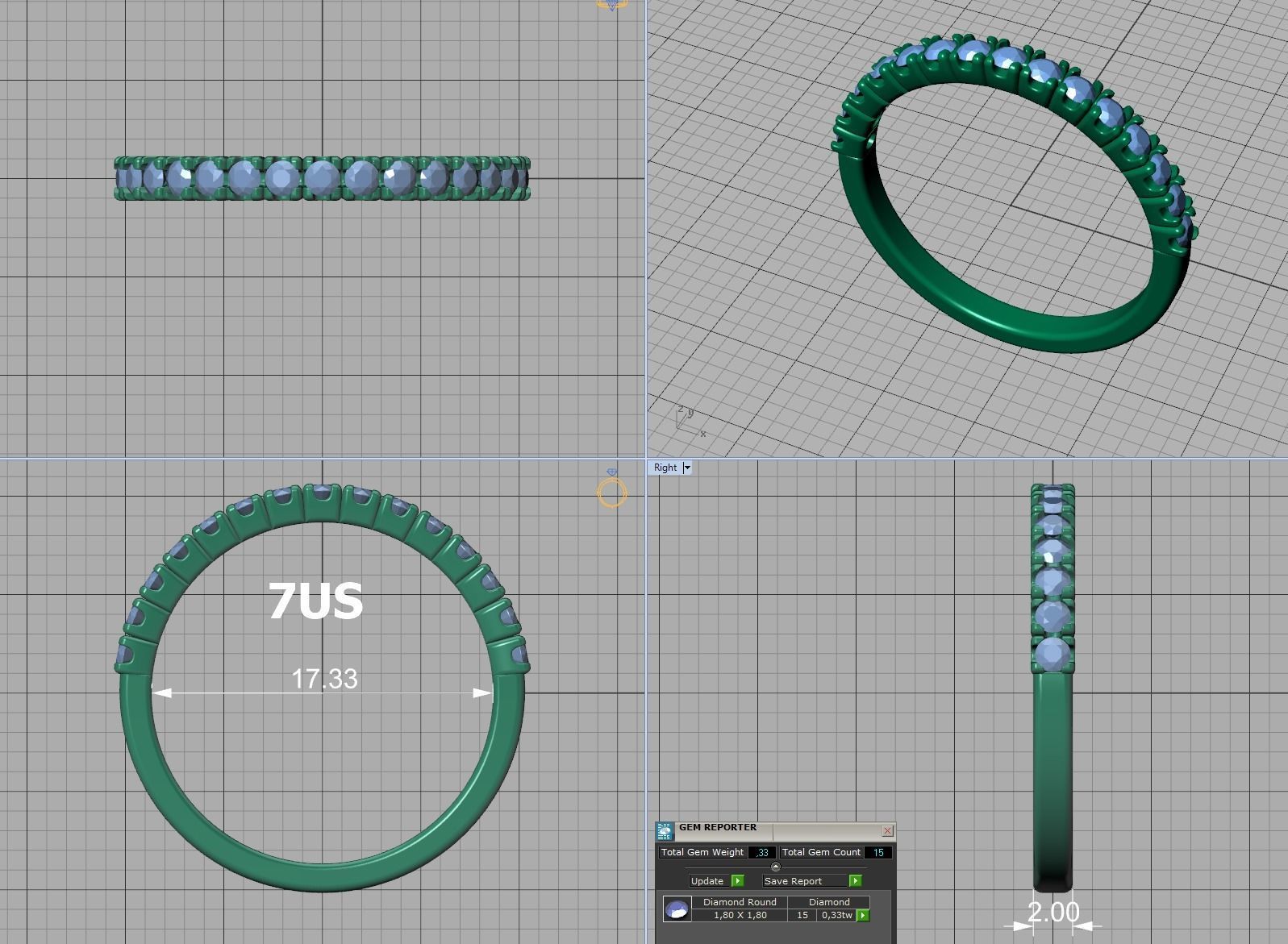The height and width of the screenshot is (944, 1288).
Task: Click the axis indicator in perspective viewport
Action: pos(690,422)
